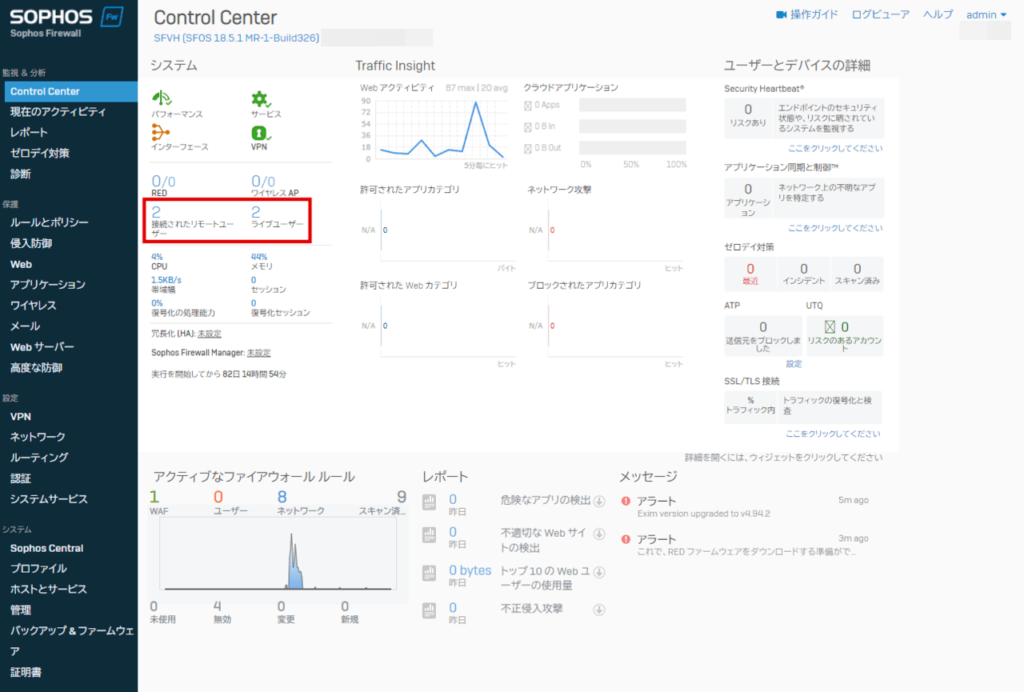
Task: Open 侵入防御 in the sidebar
Action: [31, 244]
